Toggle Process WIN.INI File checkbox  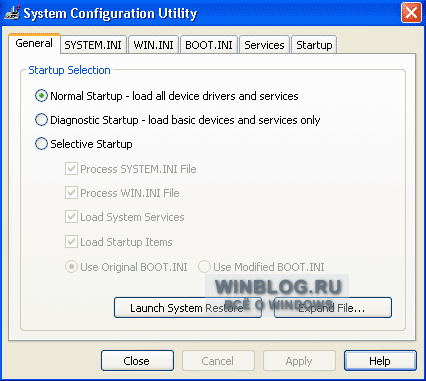coord(71,193)
